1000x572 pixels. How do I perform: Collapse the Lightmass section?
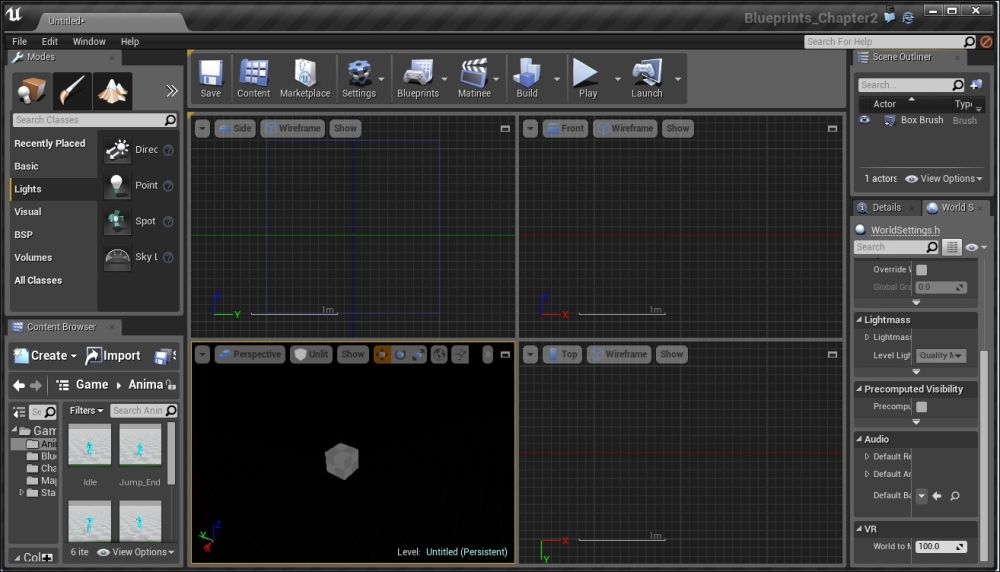(859, 320)
